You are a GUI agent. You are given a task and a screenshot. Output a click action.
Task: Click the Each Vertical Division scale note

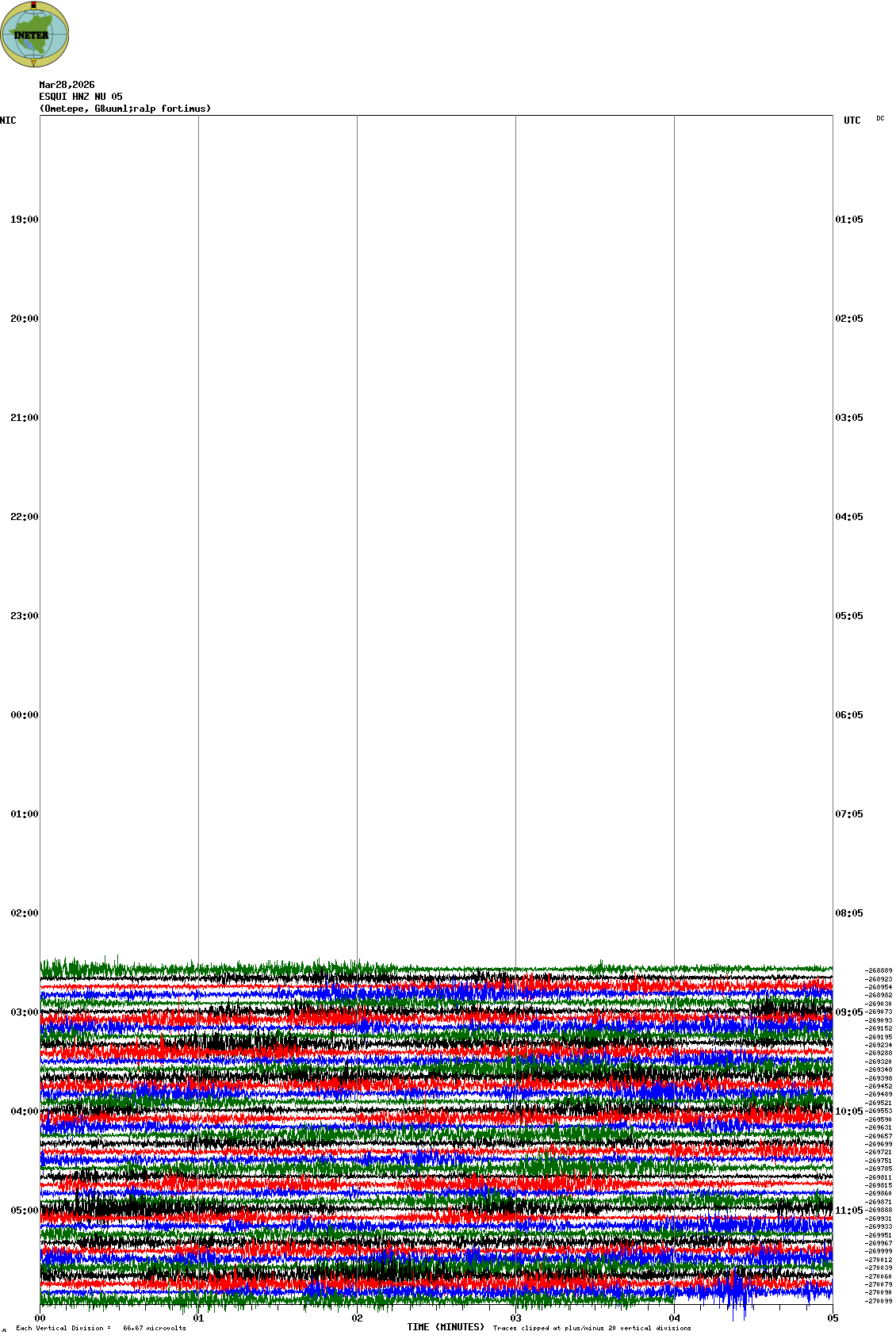click(x=101, y=1328)
